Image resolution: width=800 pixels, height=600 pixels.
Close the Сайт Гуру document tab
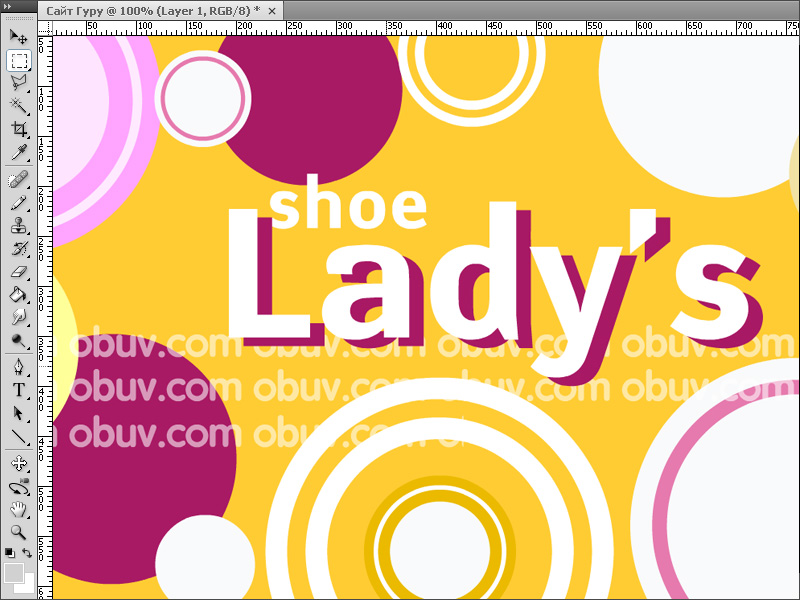(x=272, y=11)
